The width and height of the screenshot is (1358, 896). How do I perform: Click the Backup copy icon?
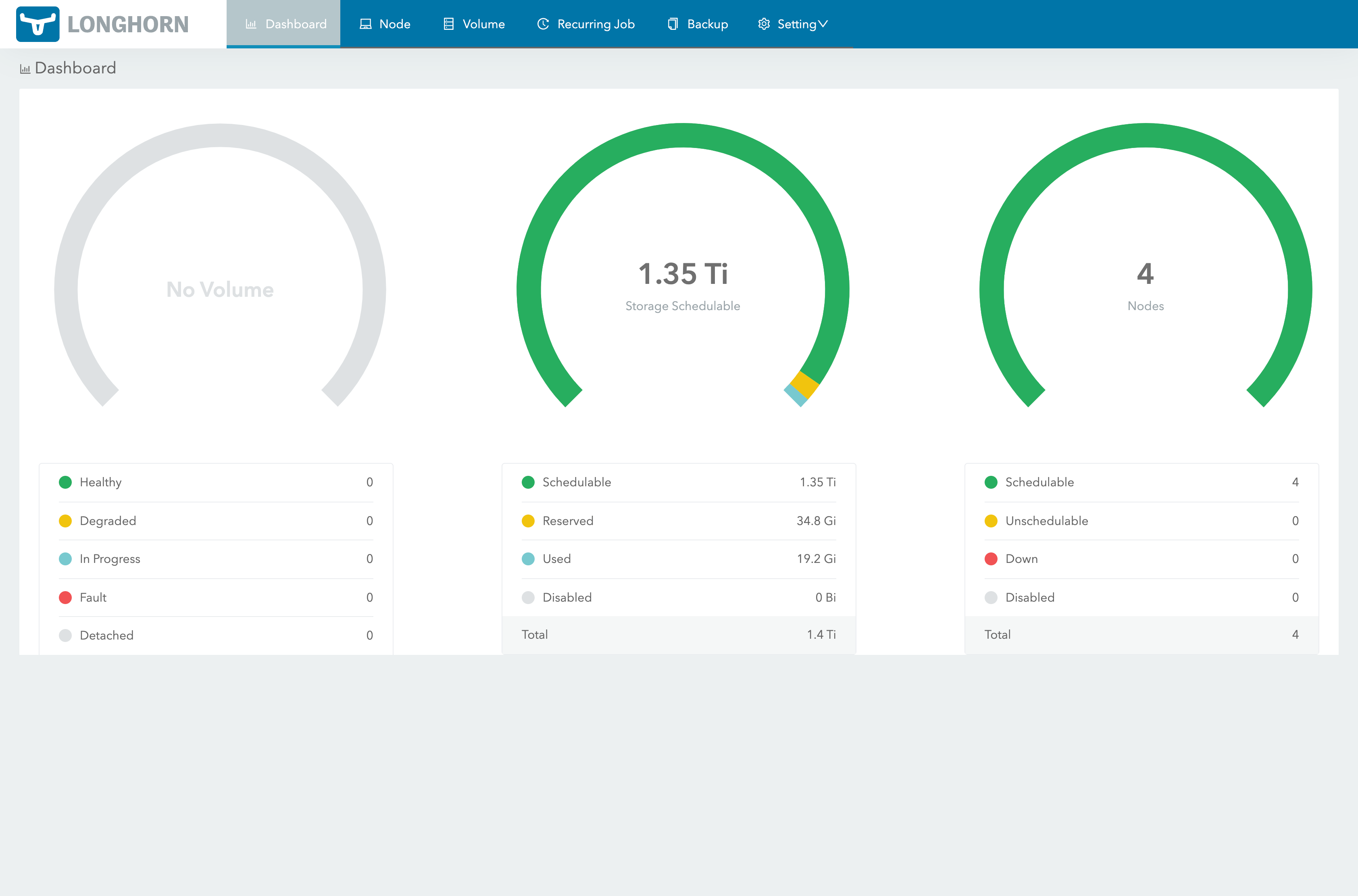[673, 24]
